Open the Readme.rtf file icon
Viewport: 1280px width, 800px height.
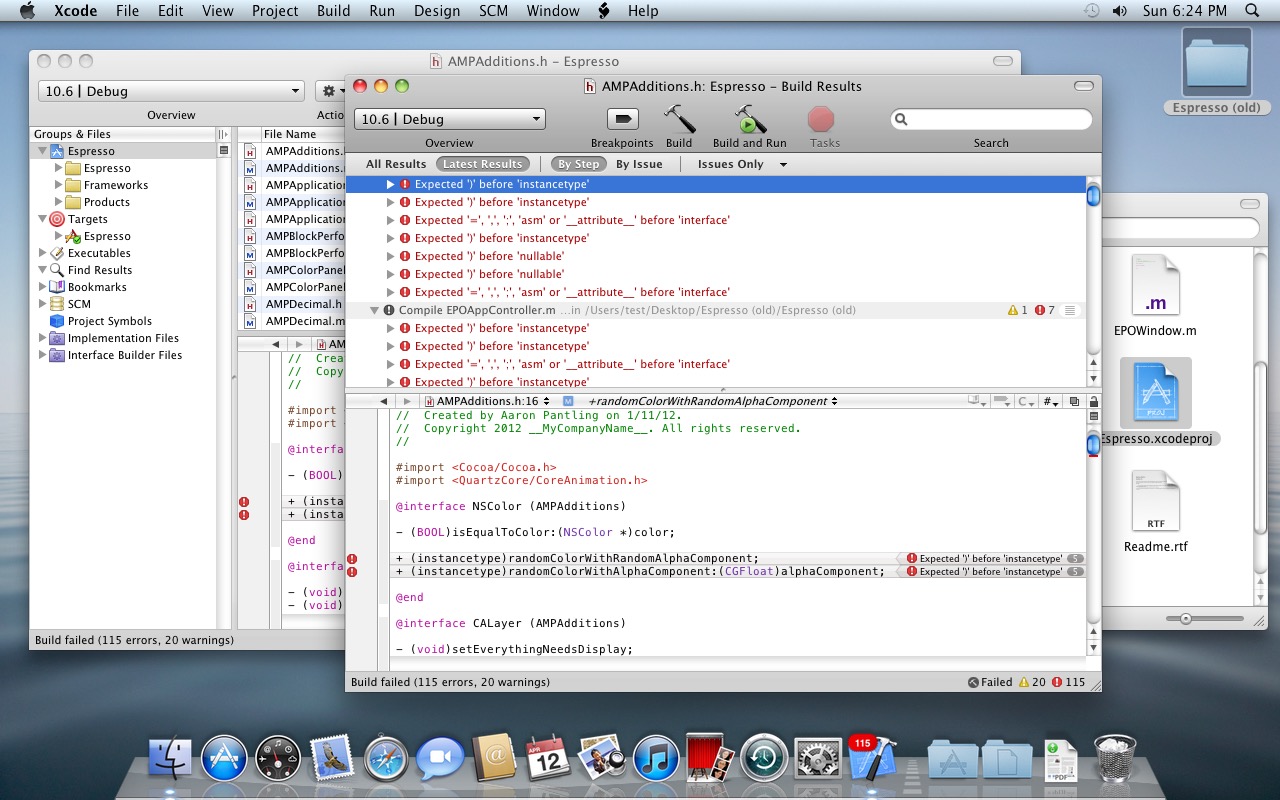point(1155,502)
